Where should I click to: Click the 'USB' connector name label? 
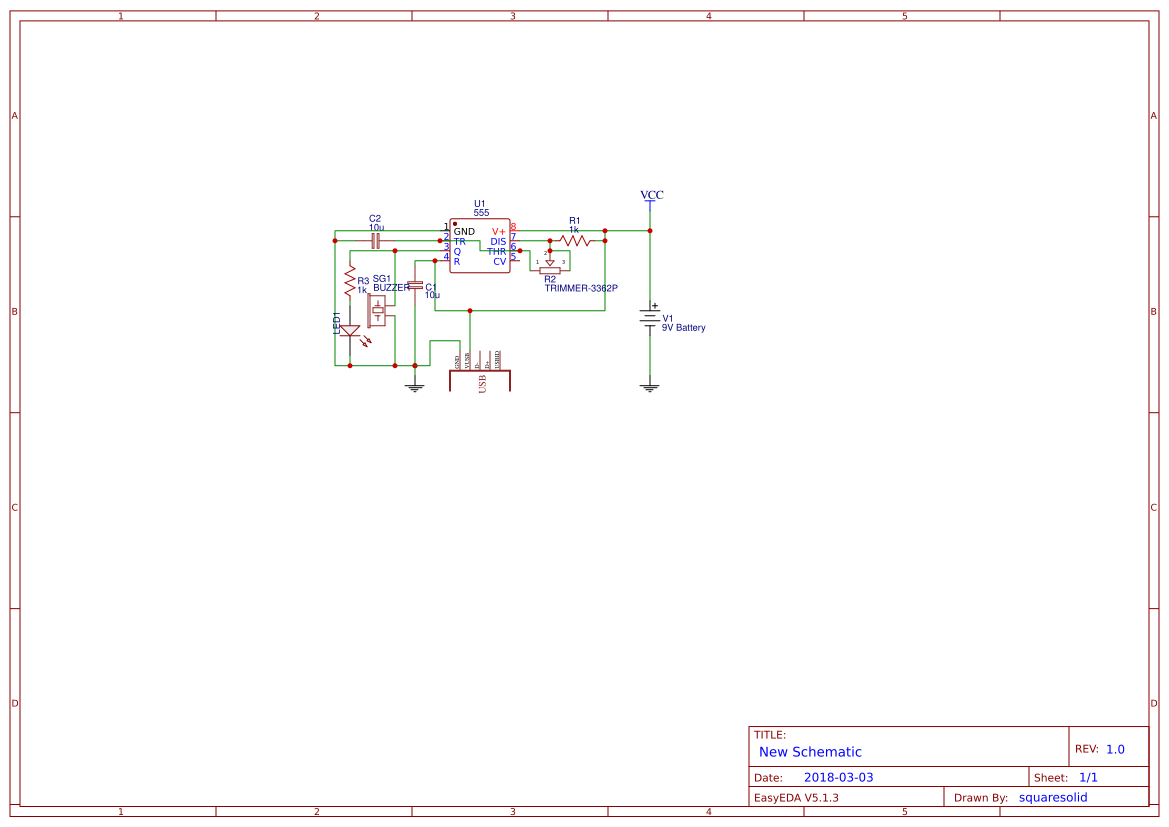[482, 384]
